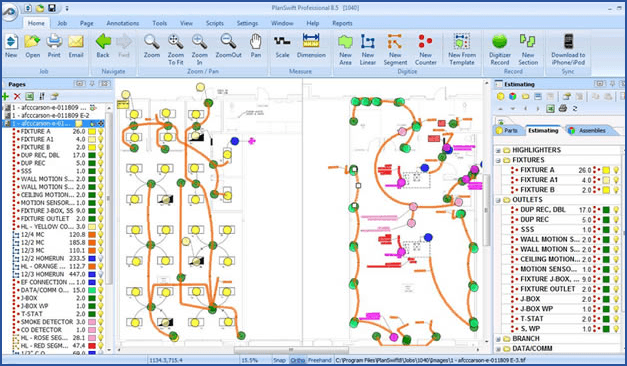Open the New From Template tool
627x366 pixels.
462,49
